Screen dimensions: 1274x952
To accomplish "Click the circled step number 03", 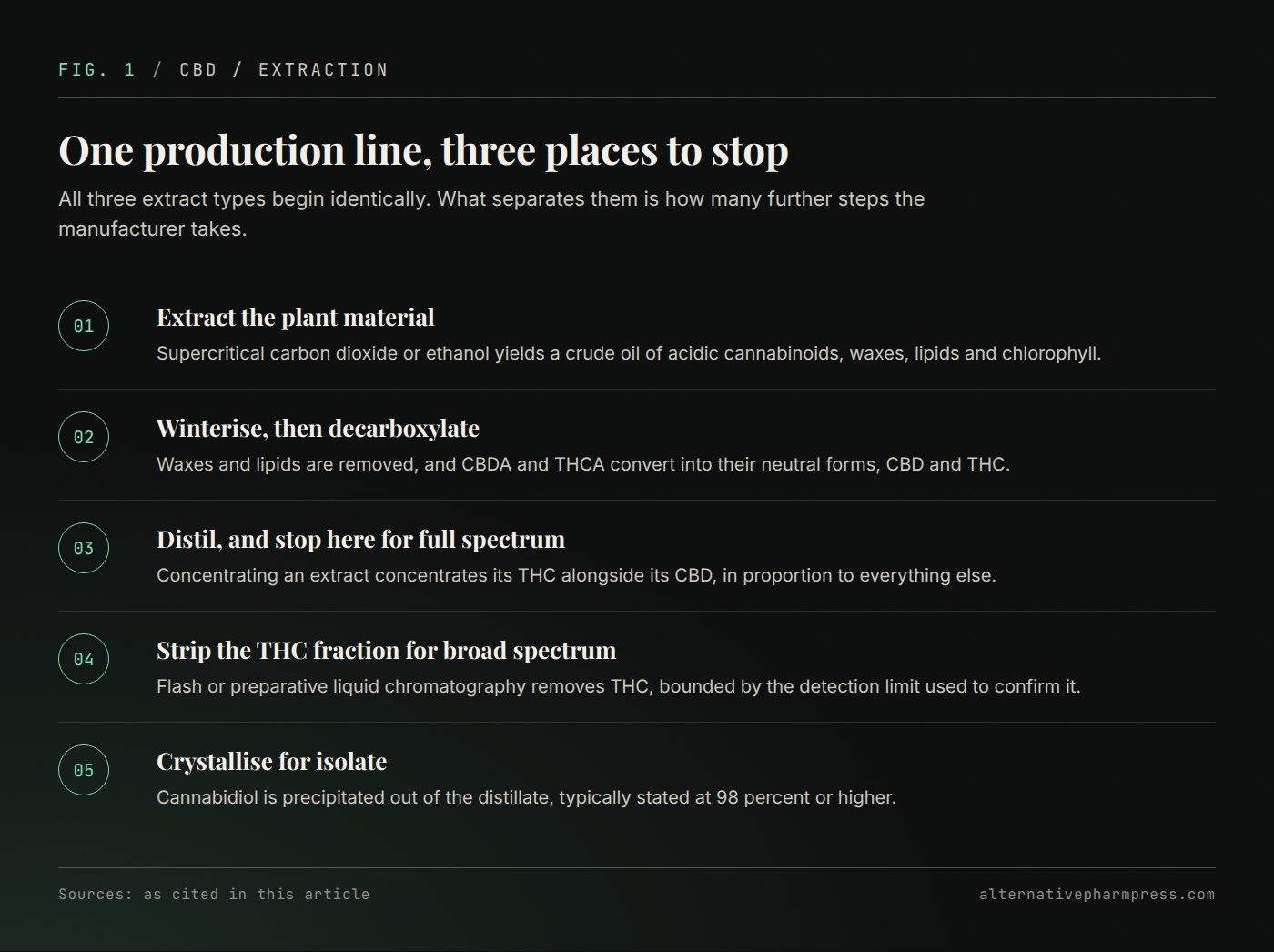I will point(84,548).
